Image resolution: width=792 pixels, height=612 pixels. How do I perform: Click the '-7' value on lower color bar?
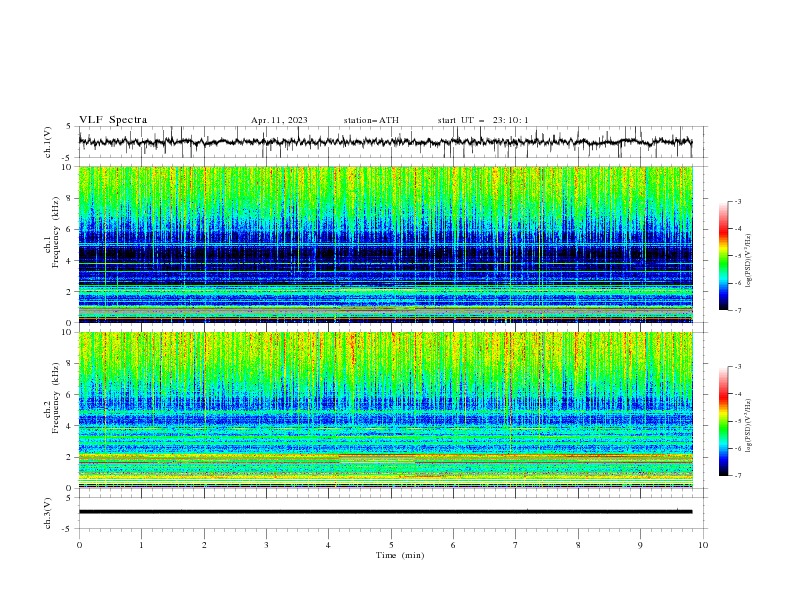(737, 476)
